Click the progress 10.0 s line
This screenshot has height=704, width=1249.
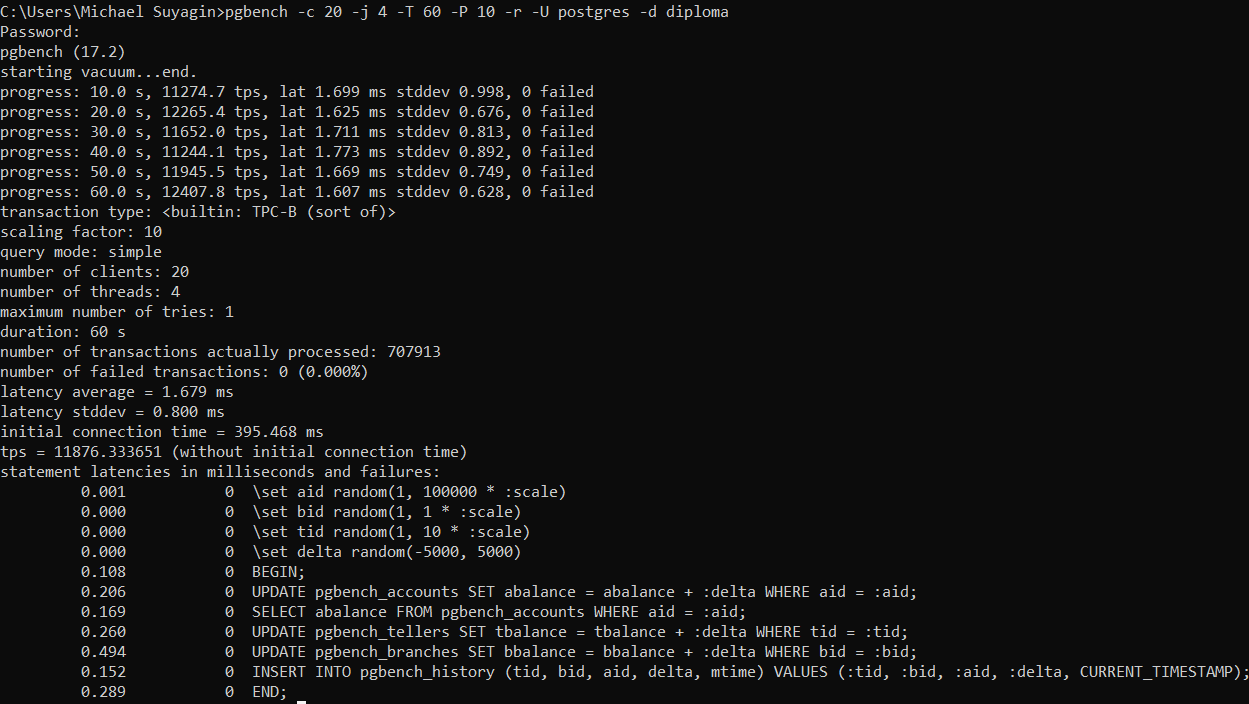pos(296,91)
